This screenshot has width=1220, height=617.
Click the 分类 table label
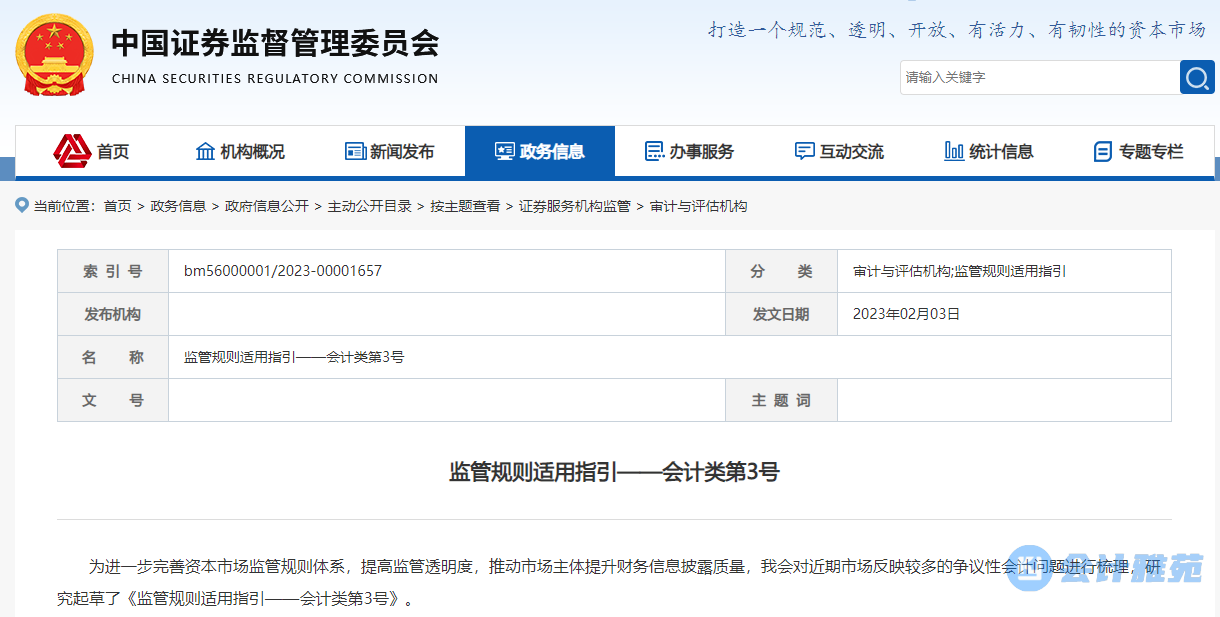click(x=781, y=271)
